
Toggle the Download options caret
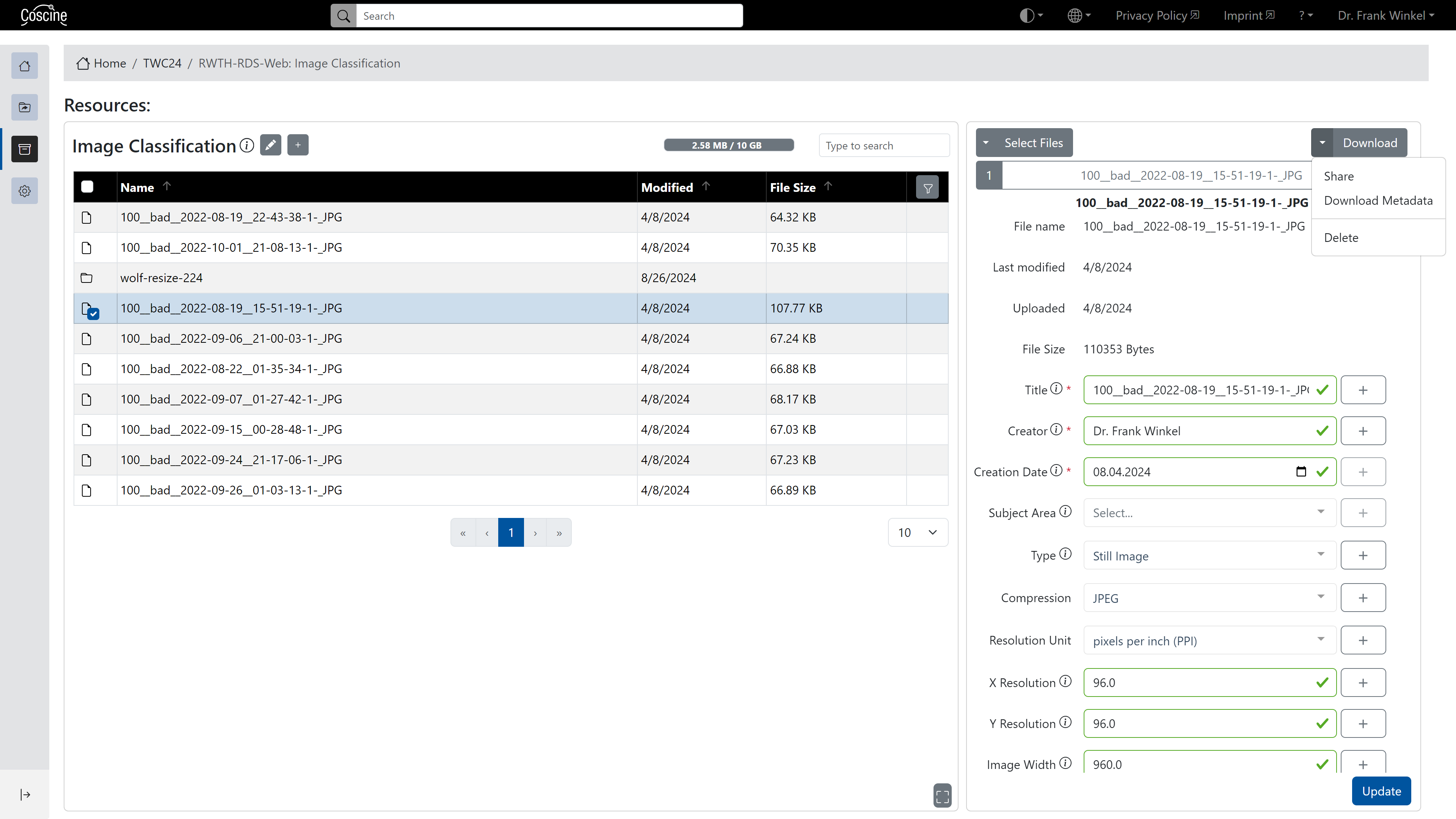pyautogui.click(x=1322, y=143)
